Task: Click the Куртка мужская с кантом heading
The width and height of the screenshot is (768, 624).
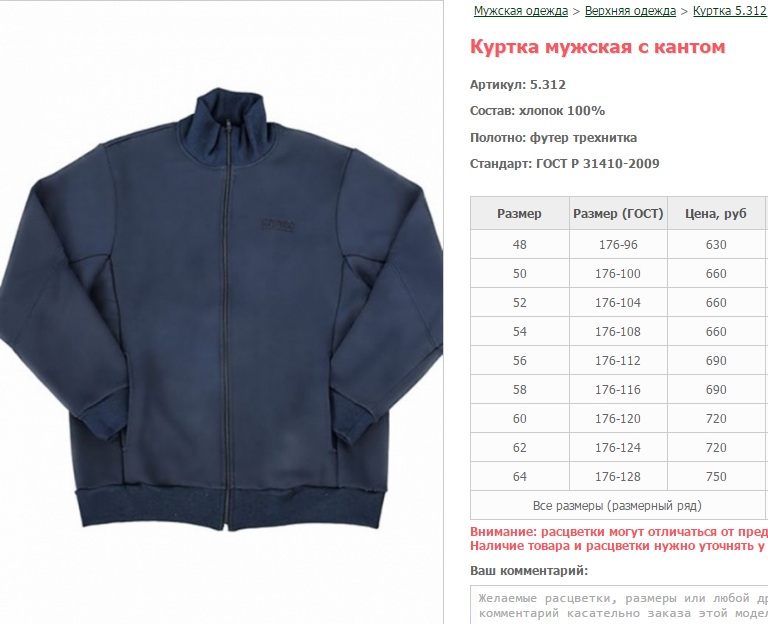Action: 598,47
